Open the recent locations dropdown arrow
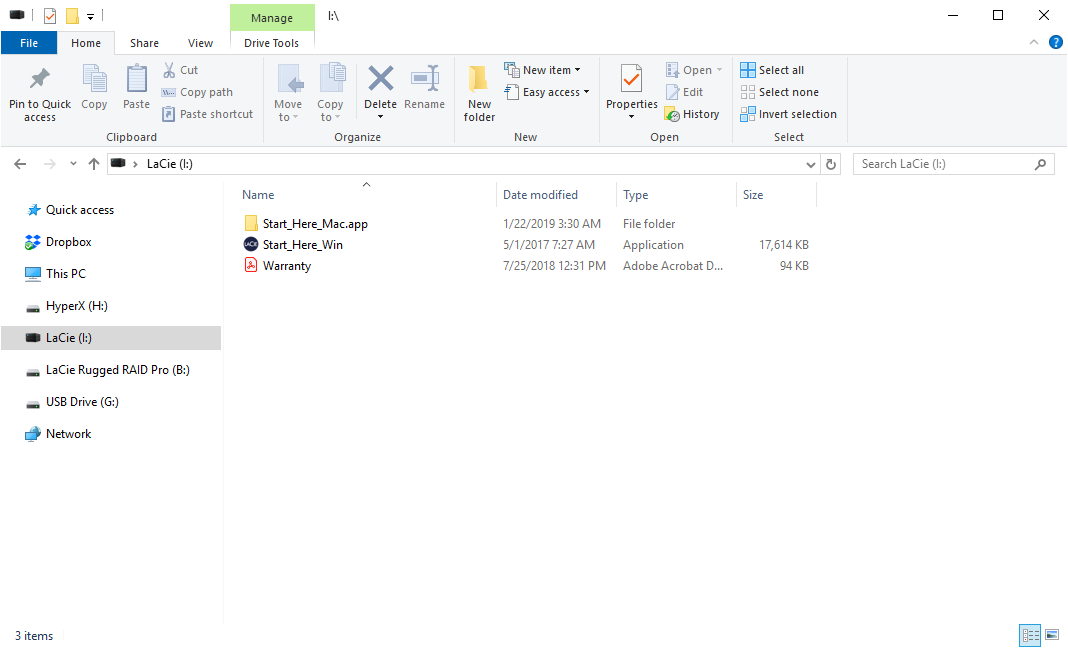Viewport: 1068px width, 648px height. point(73,164)
